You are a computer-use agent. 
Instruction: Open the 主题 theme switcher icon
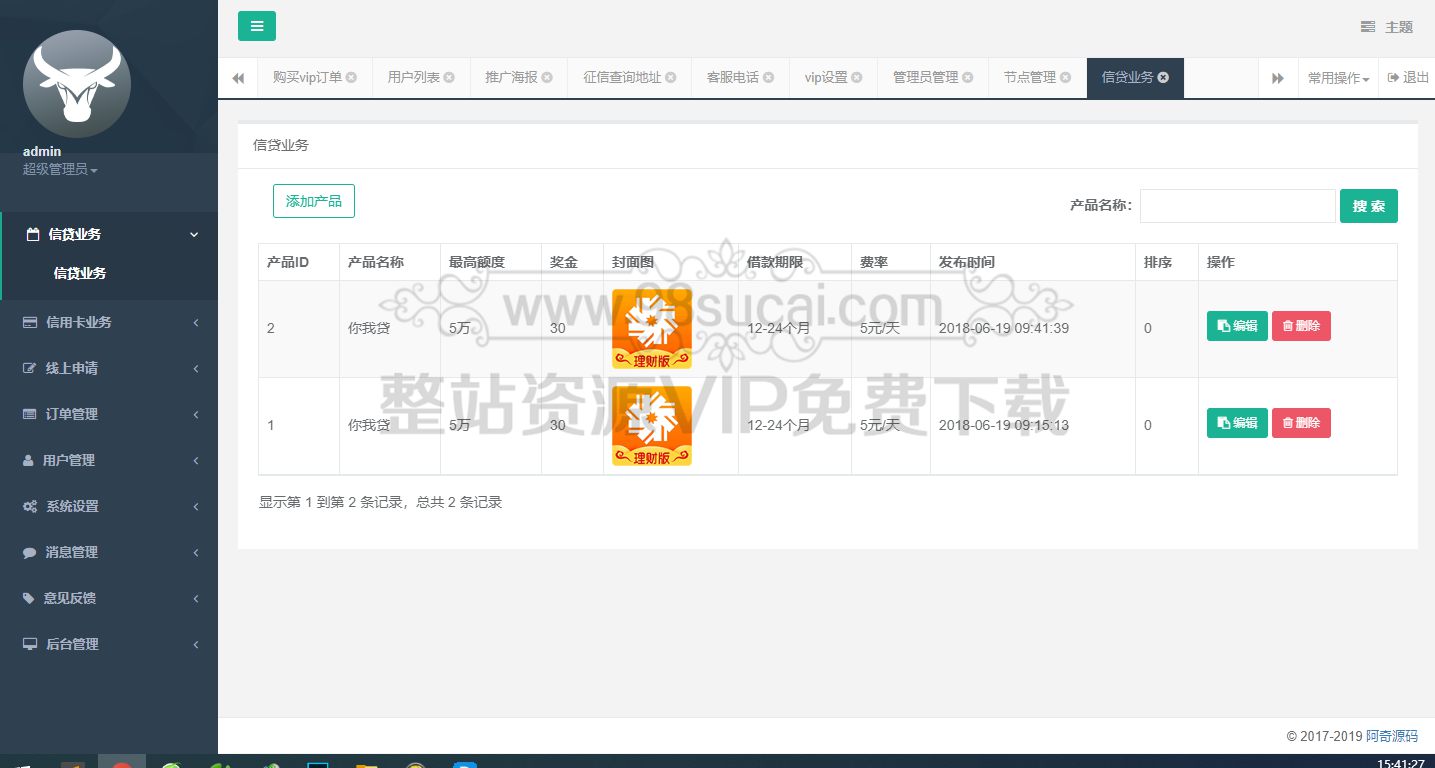tap(1368, 27)
